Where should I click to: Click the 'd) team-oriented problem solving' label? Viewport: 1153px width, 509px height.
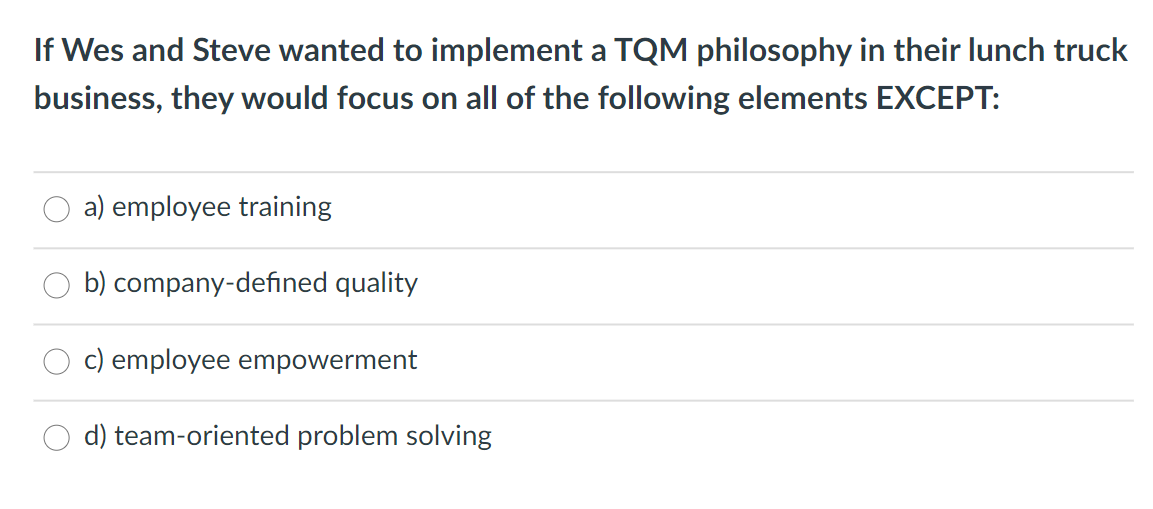[288, 435]
